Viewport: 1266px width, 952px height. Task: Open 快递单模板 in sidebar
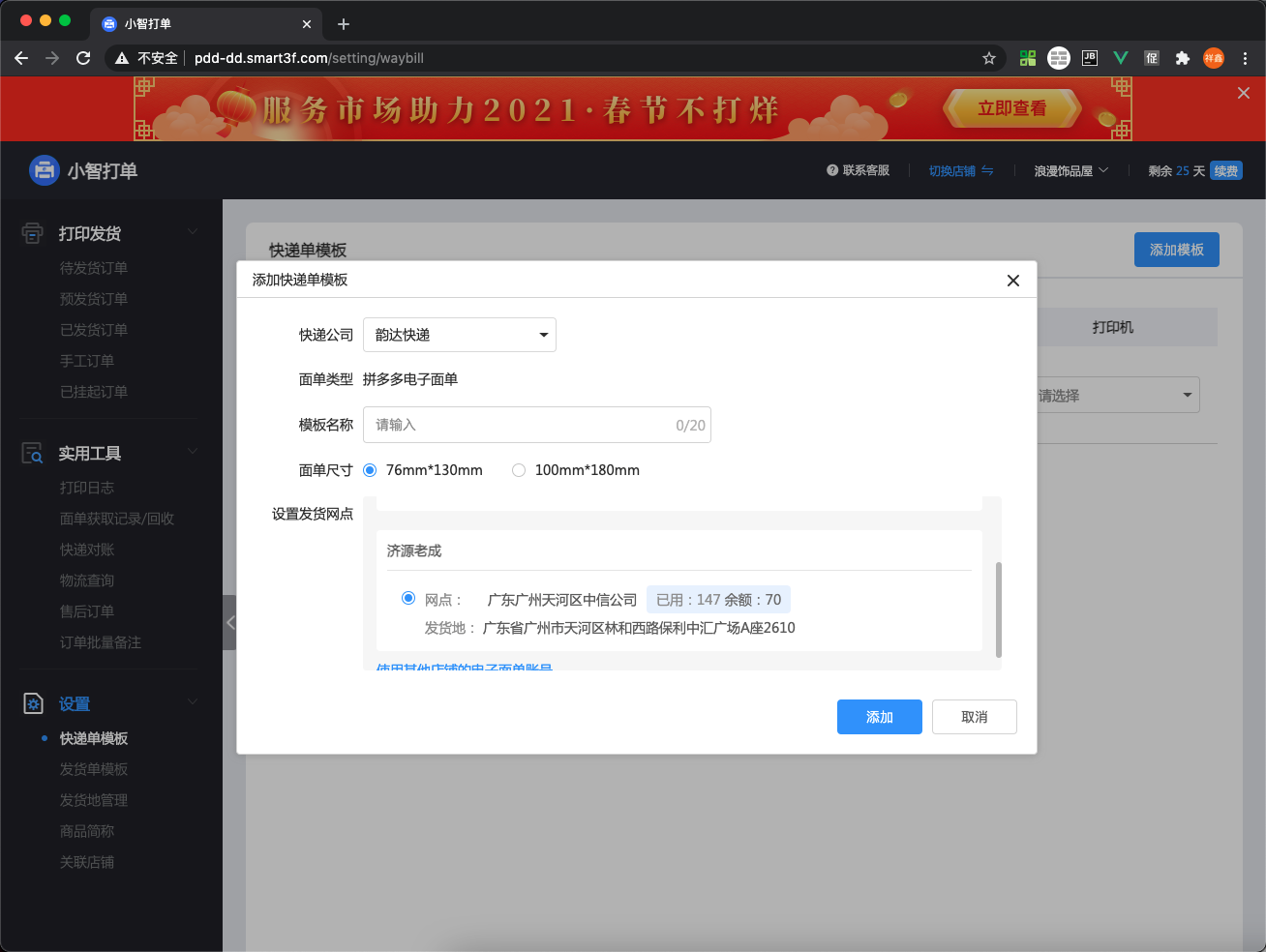click(x=94, y=738)
